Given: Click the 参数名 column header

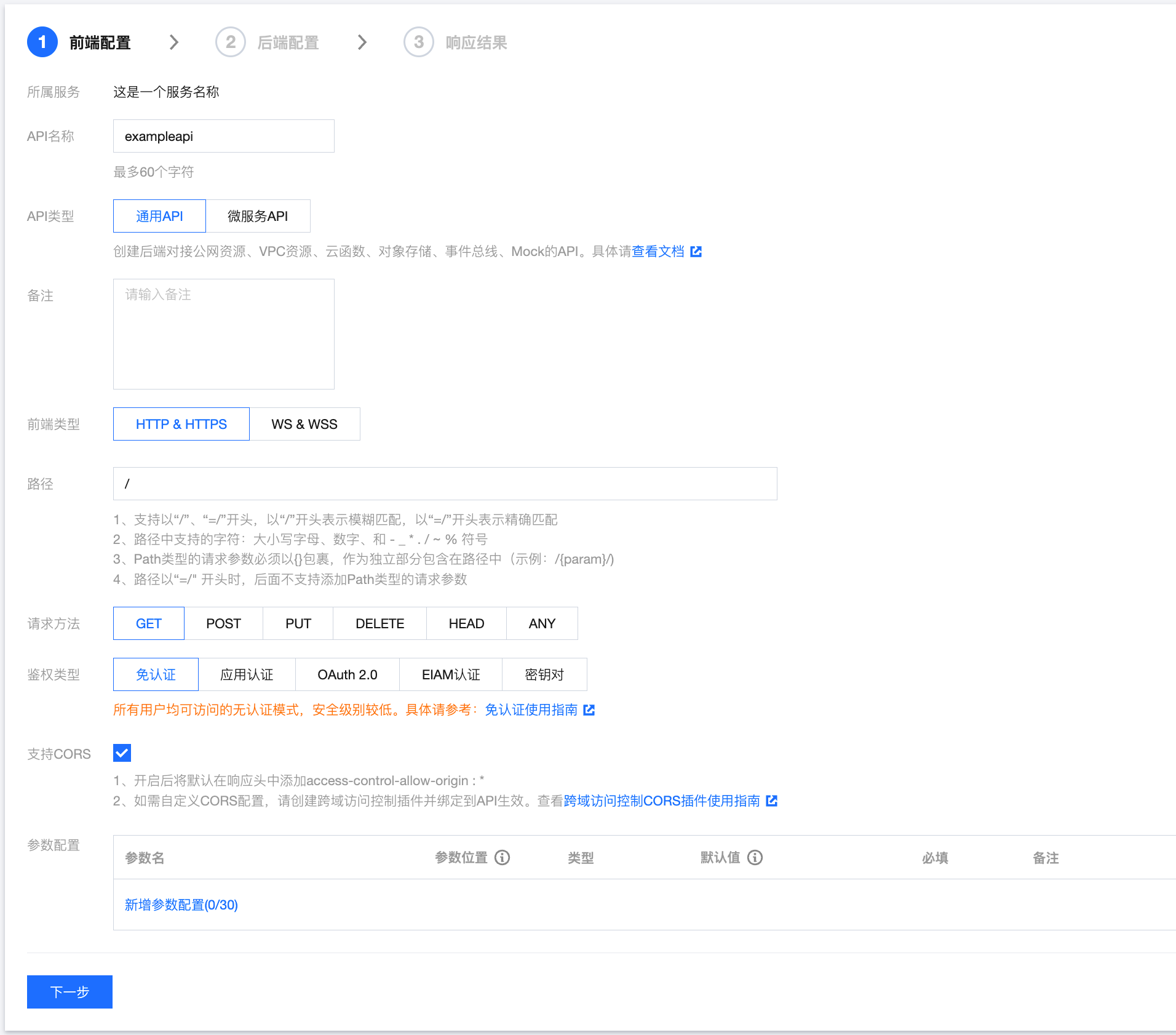Looking at the screenshot, I should 145,858.
